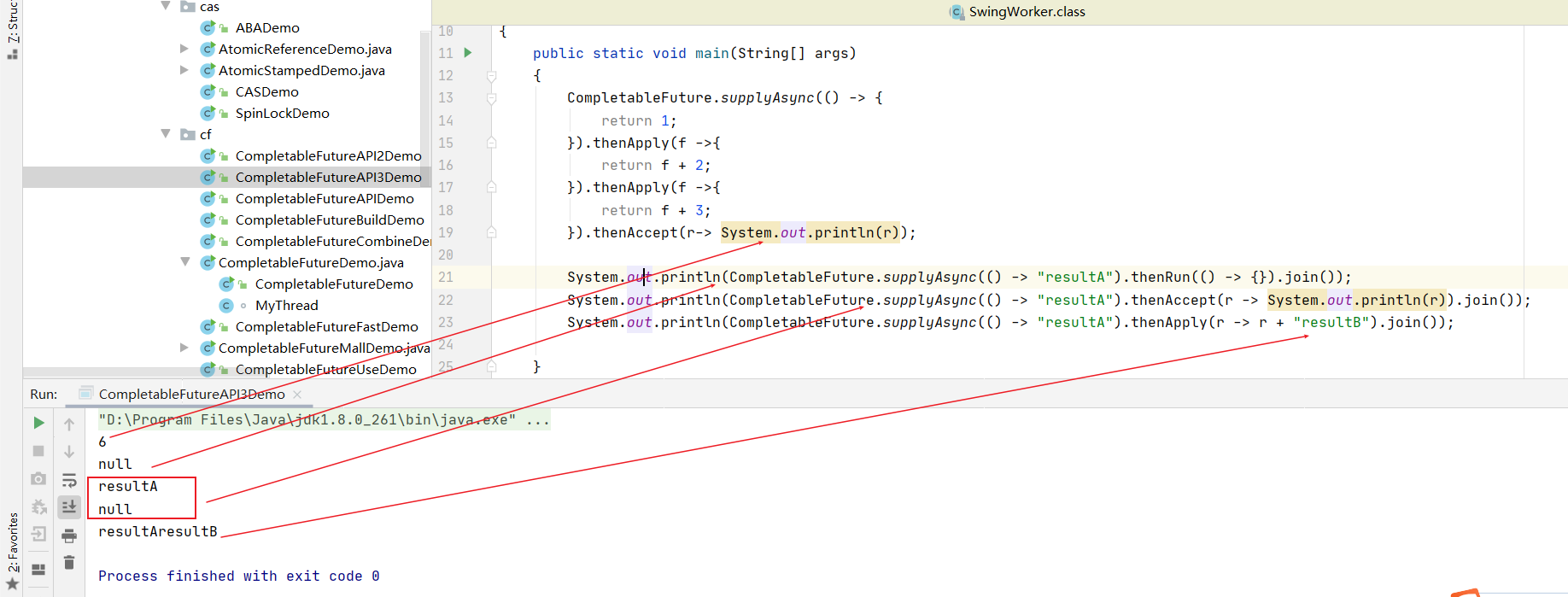Open CompletableFutureUseDemo class

(326, 369)
